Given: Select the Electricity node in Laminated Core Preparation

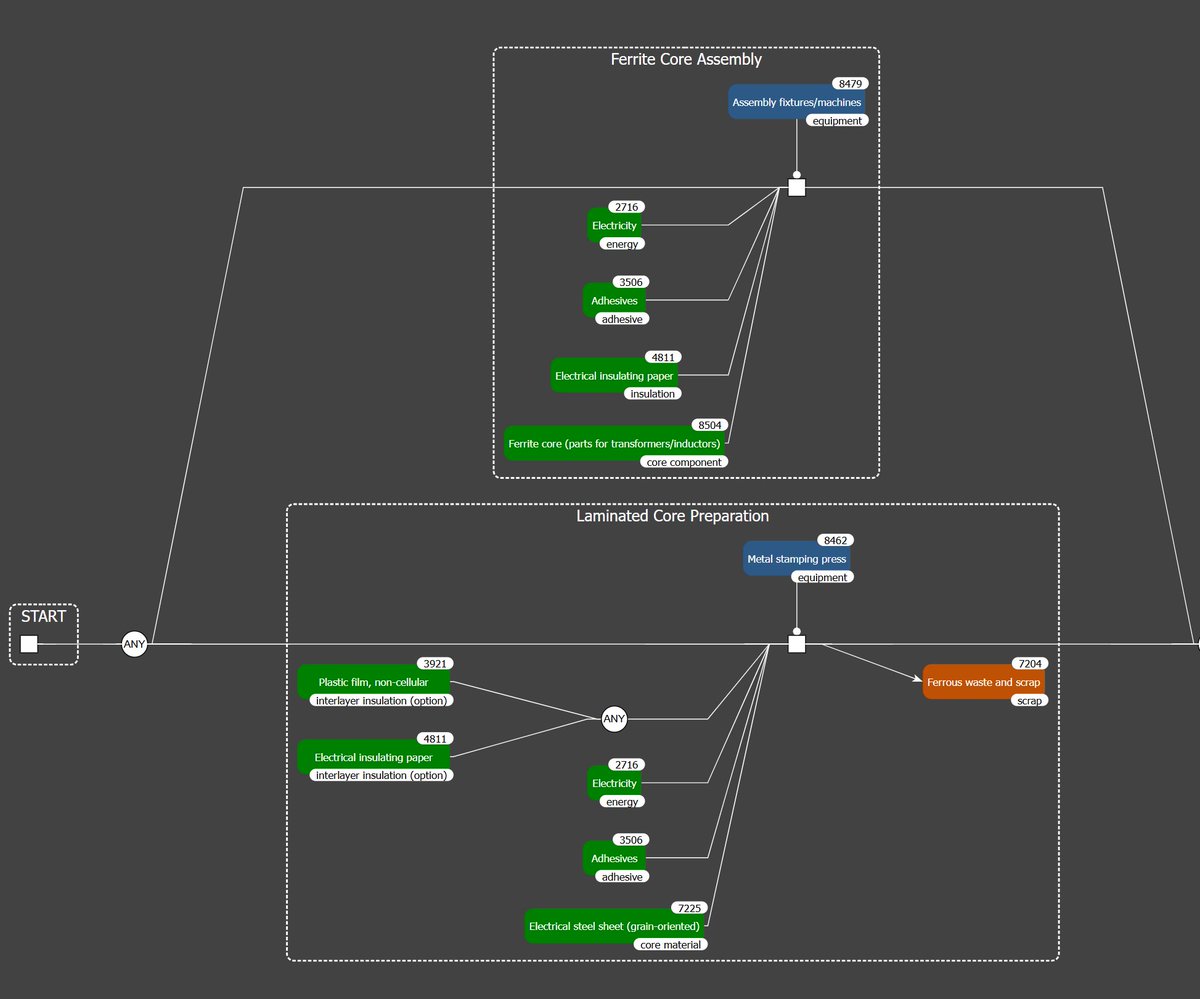Looking at the screenshot, I should coord(614,783).
